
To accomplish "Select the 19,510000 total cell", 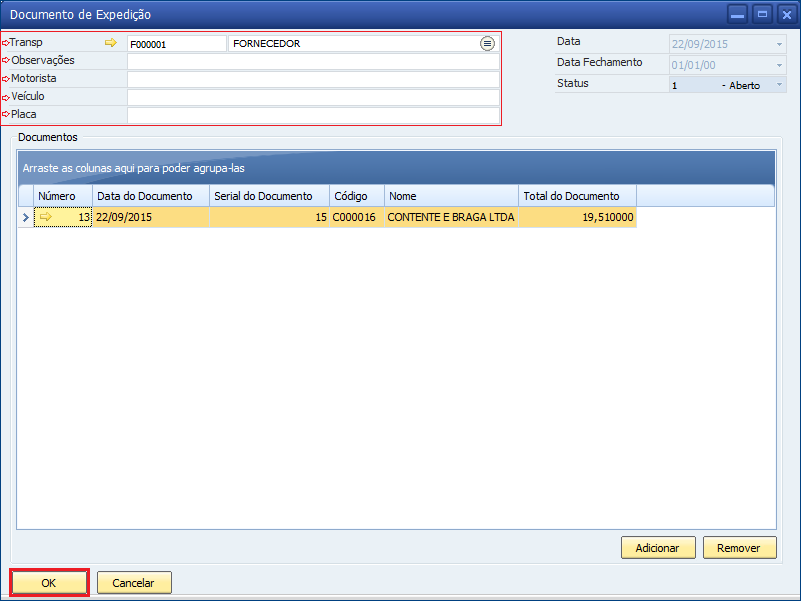I will (577, 217).
